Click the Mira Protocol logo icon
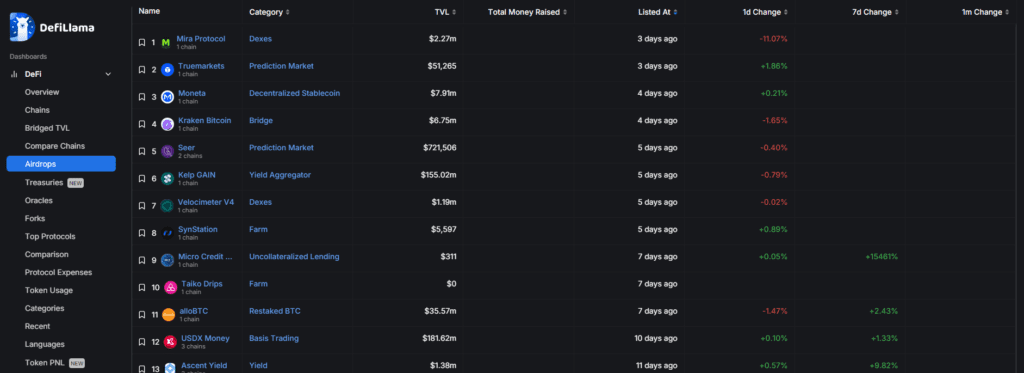1024x373 pixels. [x=166, y=42]
